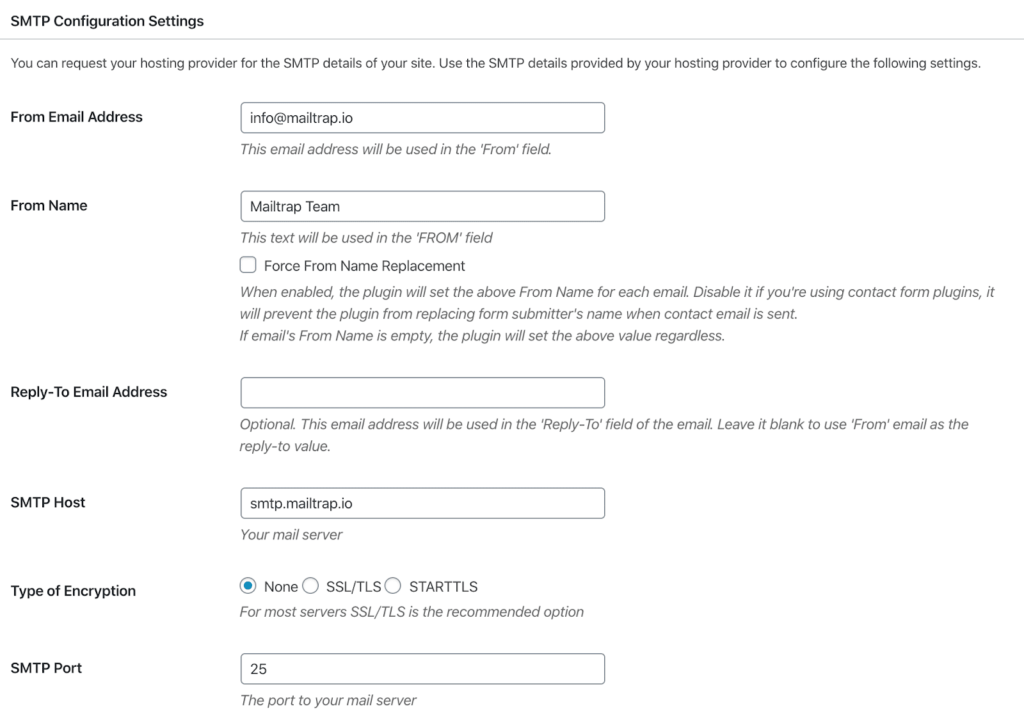Image resolution: width=1024 pixels, height=723 pixels.
Task: Click the SMTP Configuration Settings header
Action: coord(106,20)
